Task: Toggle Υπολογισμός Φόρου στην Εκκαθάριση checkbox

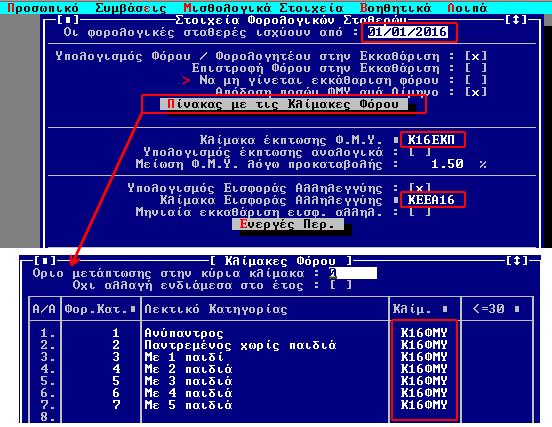Action: pyautogui.click(x=476, y=56)
